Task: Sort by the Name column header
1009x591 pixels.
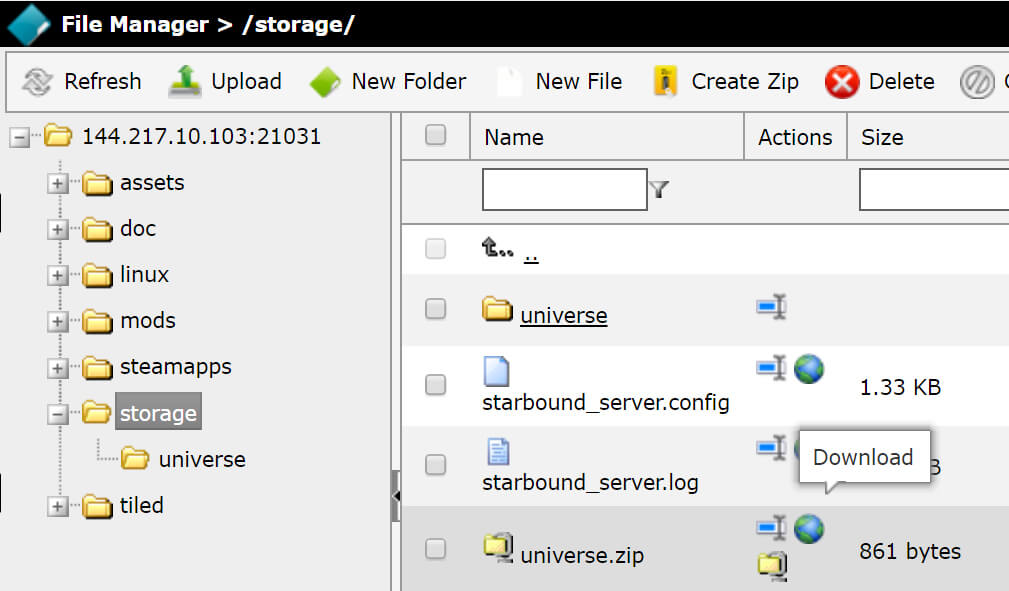Action: [x=514, y=137]
